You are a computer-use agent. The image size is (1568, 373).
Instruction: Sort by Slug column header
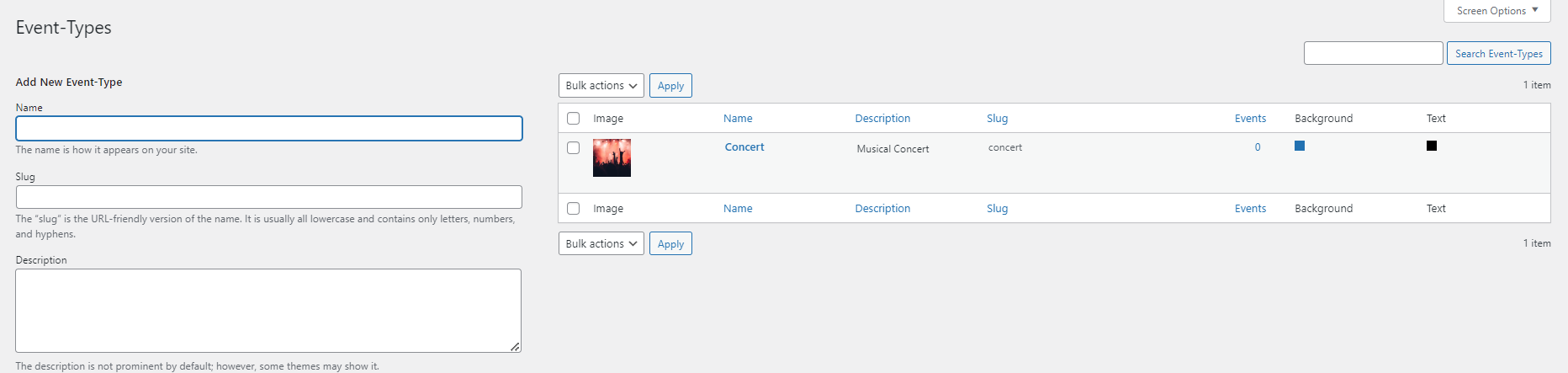[997, 119]
